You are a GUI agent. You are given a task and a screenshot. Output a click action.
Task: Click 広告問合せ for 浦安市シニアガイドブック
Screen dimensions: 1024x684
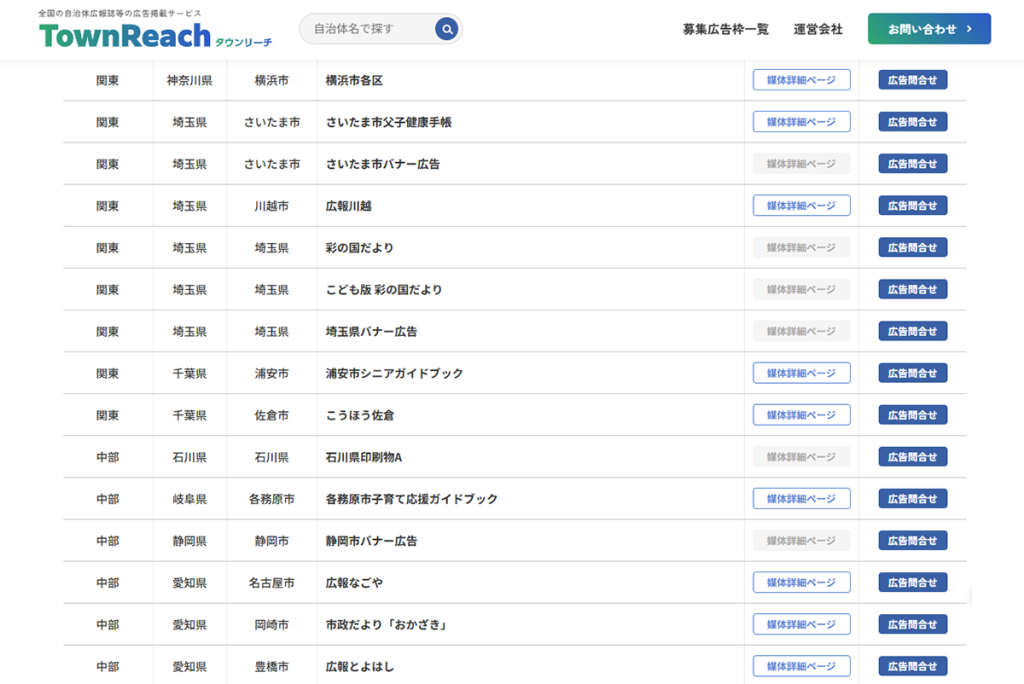(912, 373)
